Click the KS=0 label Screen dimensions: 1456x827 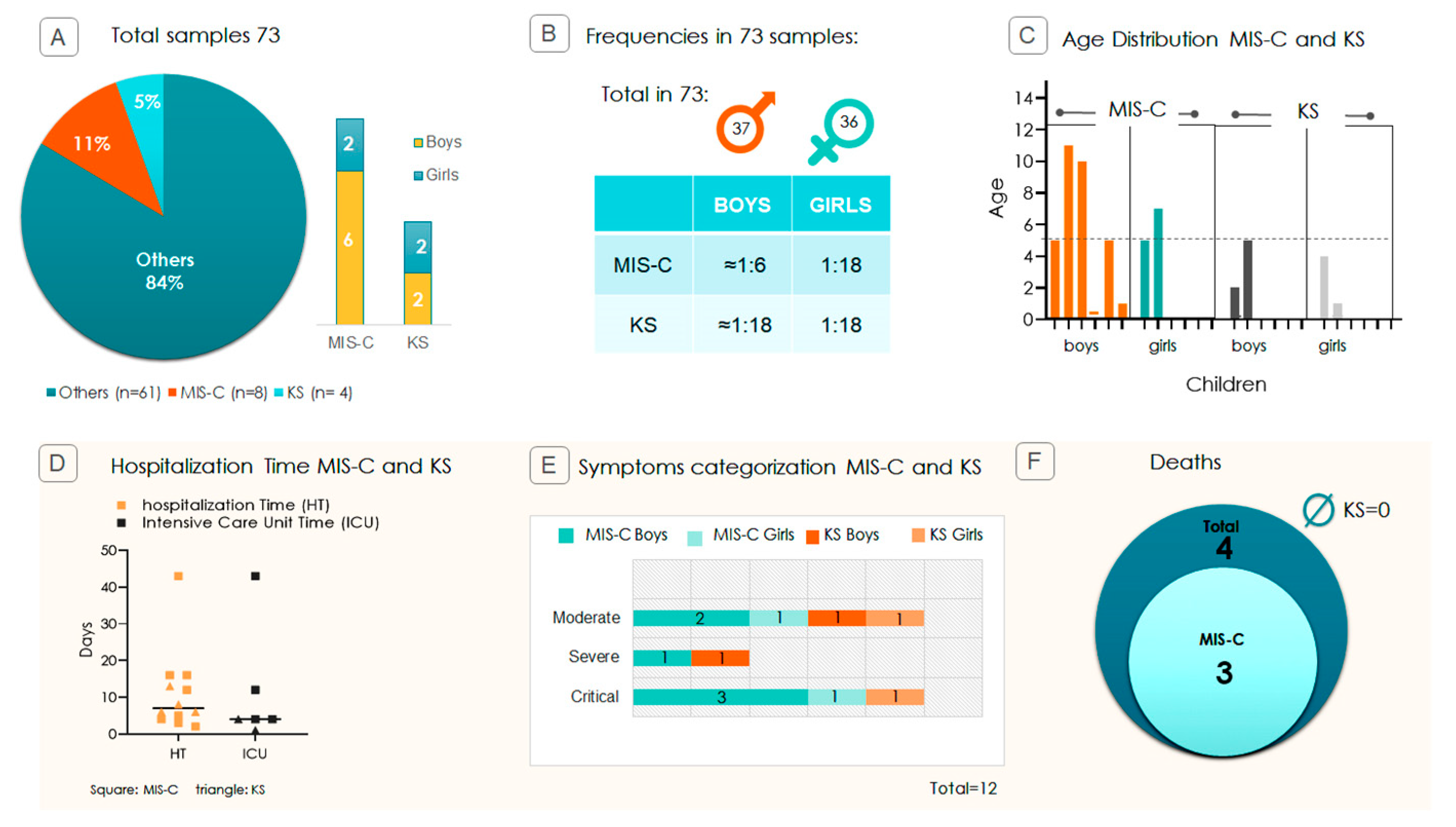(1366, 510)
